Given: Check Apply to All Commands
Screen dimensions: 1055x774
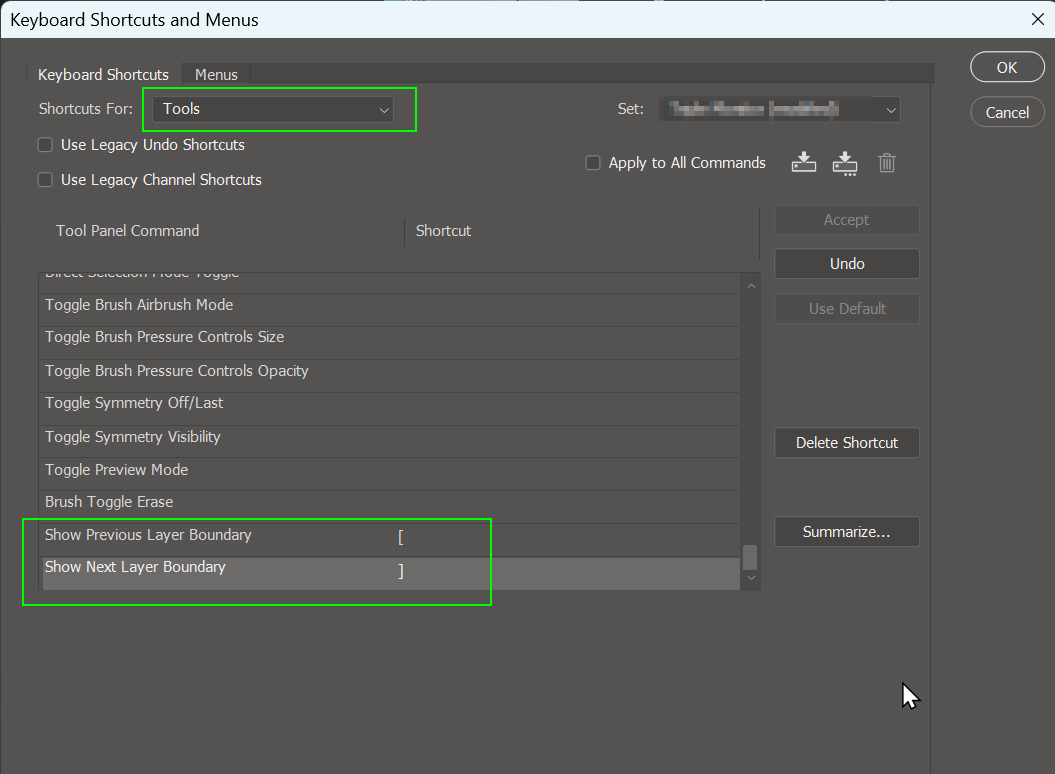Looking at the screenshot, I should point(593,162).
